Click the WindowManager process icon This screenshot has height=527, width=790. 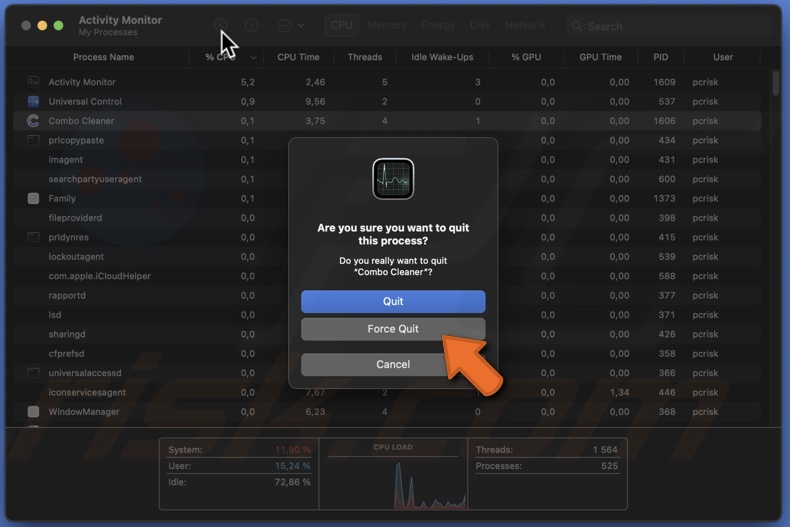tap(33, 412)
